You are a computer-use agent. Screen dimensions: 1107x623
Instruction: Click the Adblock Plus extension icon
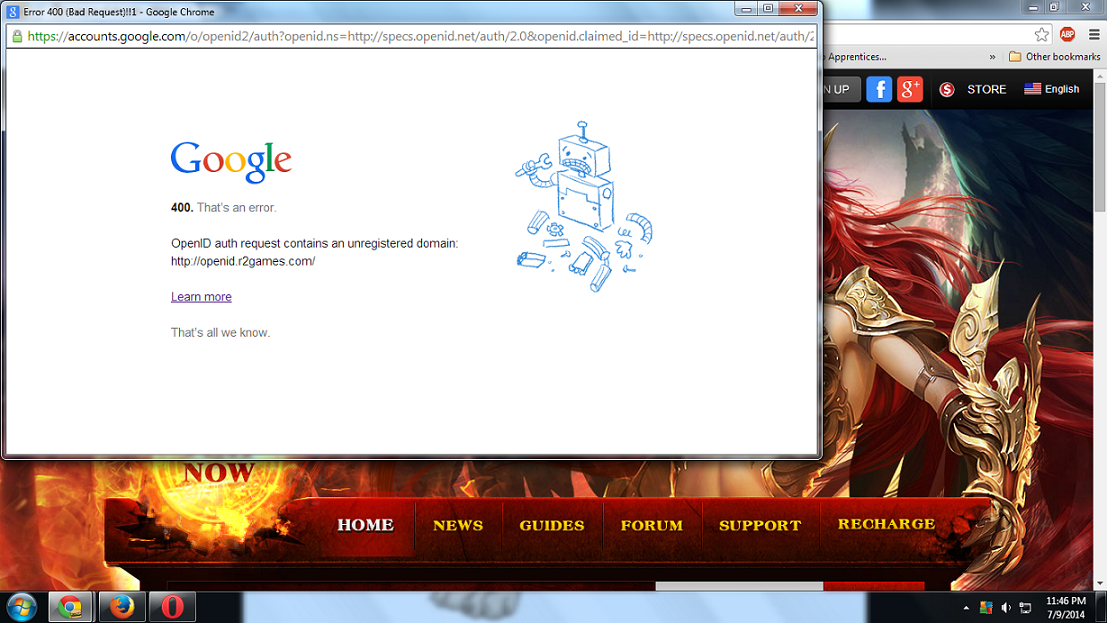coord(1067,34)
